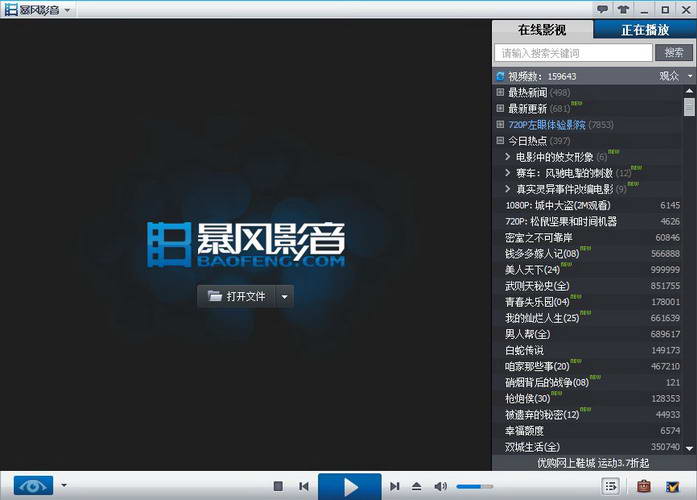697x500 pixels.
Task: Open the toolbox briefcase icon
Action: tap(644, 486)
